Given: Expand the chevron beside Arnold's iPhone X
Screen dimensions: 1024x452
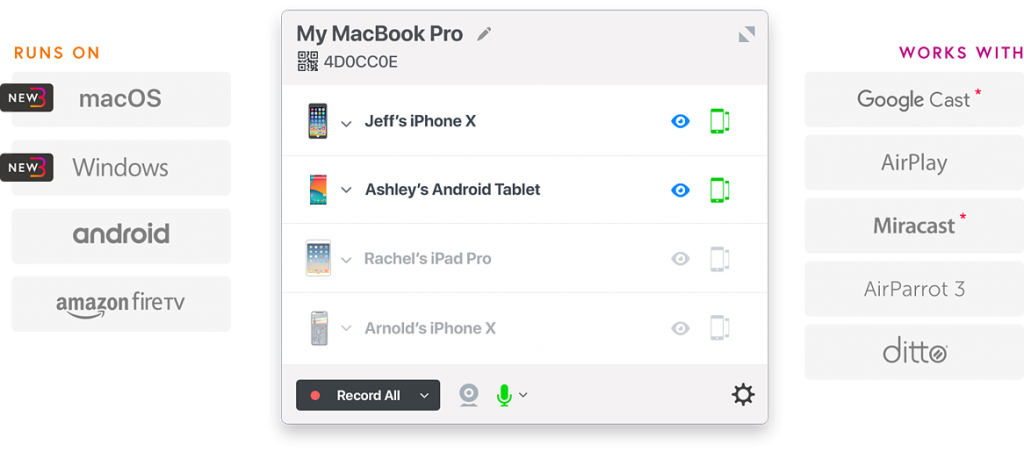Looking at the screenshot, I should pyautogui.click(x=346, y=329).
